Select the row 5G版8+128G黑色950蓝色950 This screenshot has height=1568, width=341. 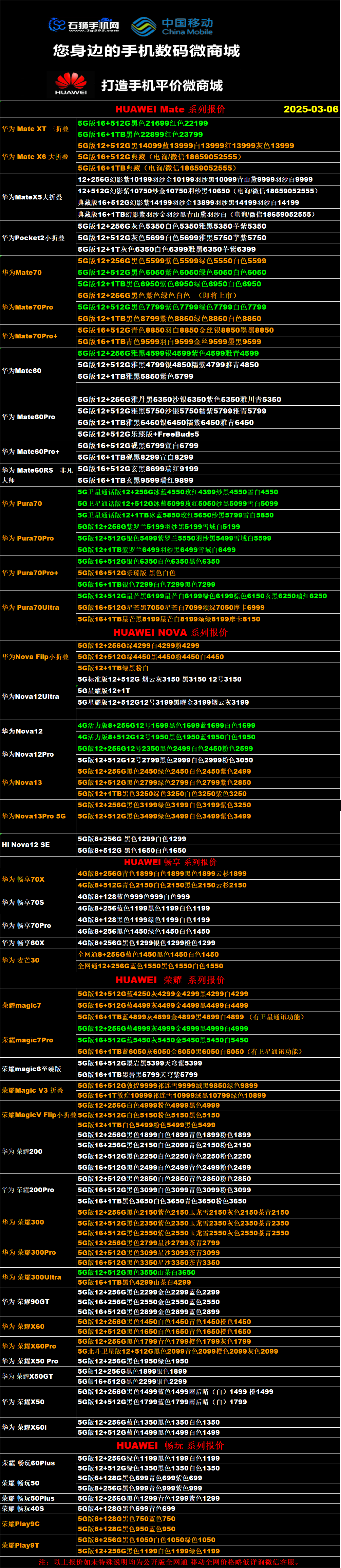pos(208,1529)
